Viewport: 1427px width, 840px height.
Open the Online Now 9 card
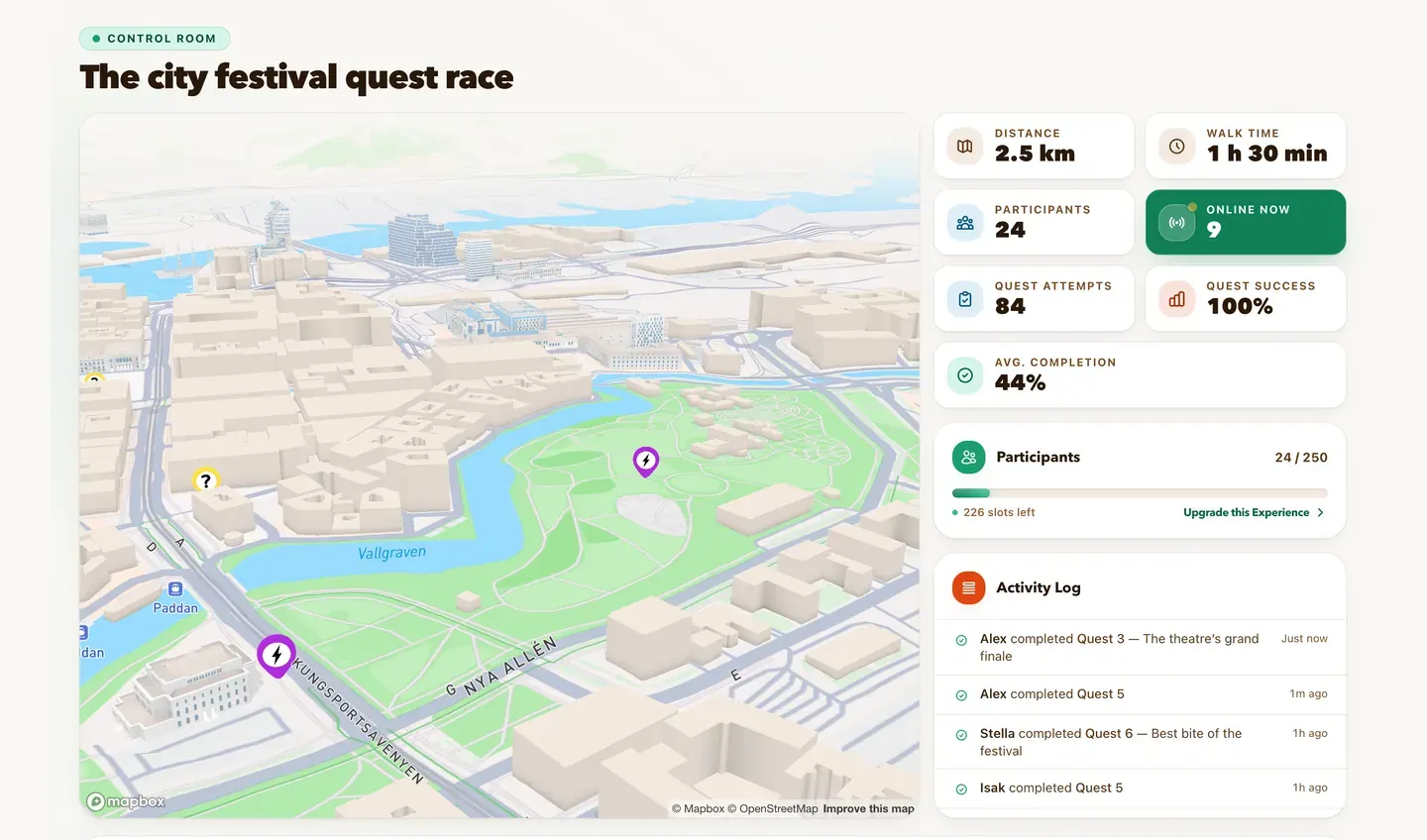tap(1246, 222)
